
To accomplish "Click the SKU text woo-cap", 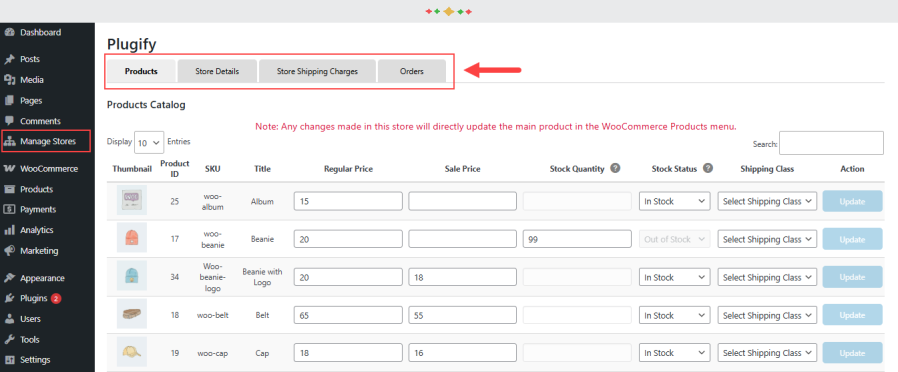I will (212, 353).
